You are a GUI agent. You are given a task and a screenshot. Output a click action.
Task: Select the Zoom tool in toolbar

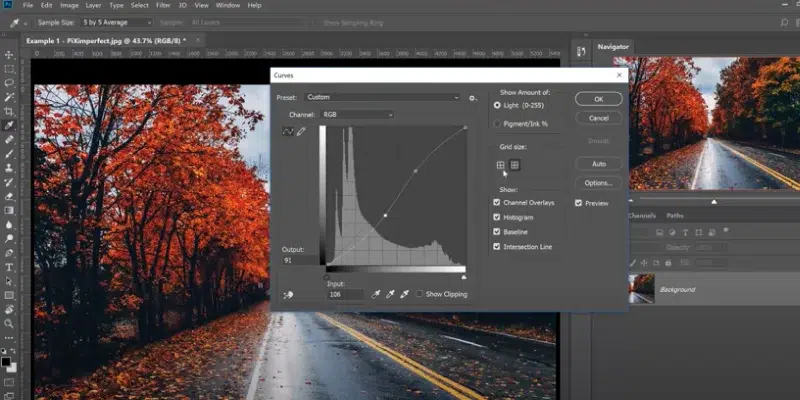(x=9, y=323)
